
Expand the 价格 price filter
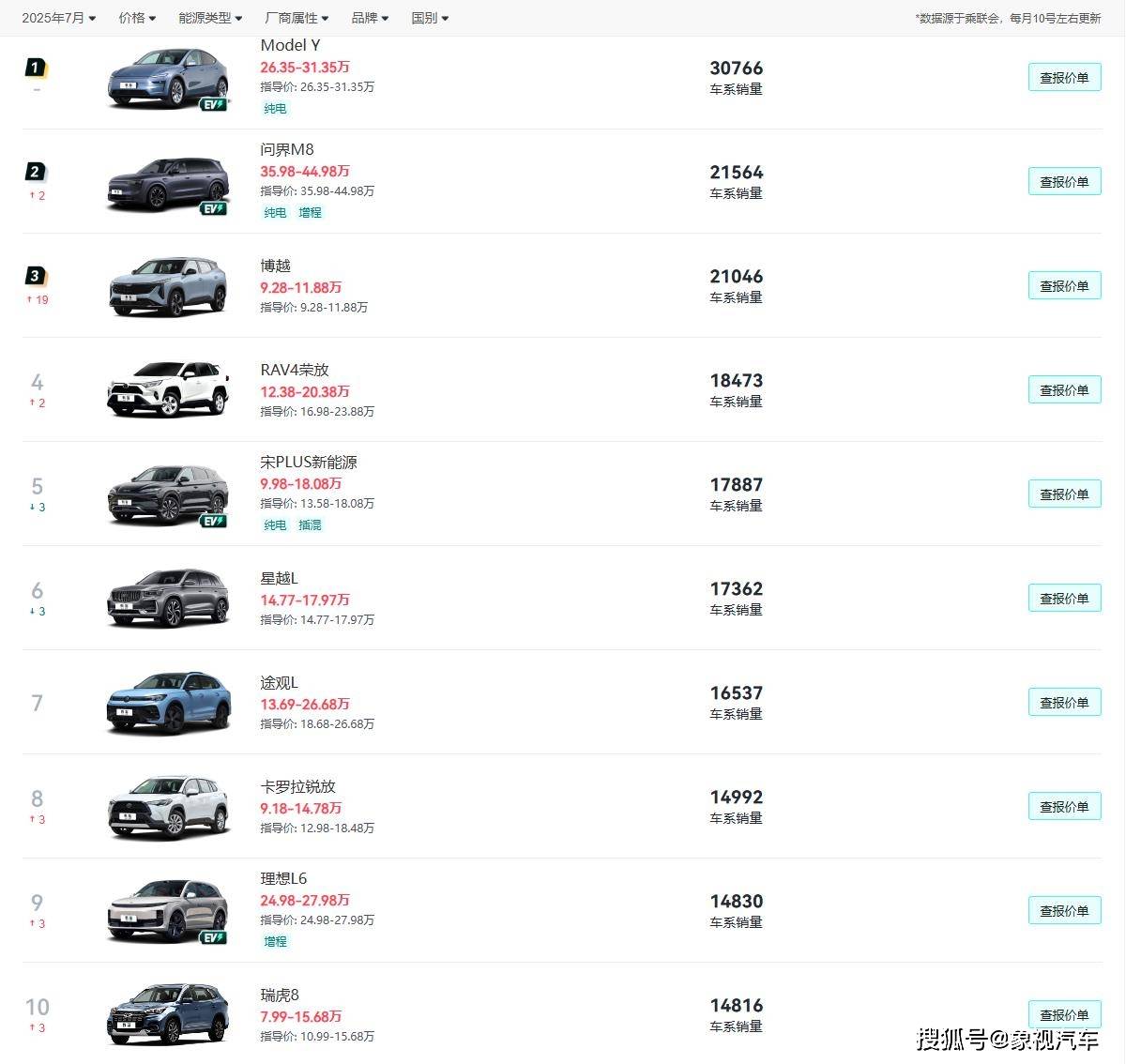click(137, 18)
